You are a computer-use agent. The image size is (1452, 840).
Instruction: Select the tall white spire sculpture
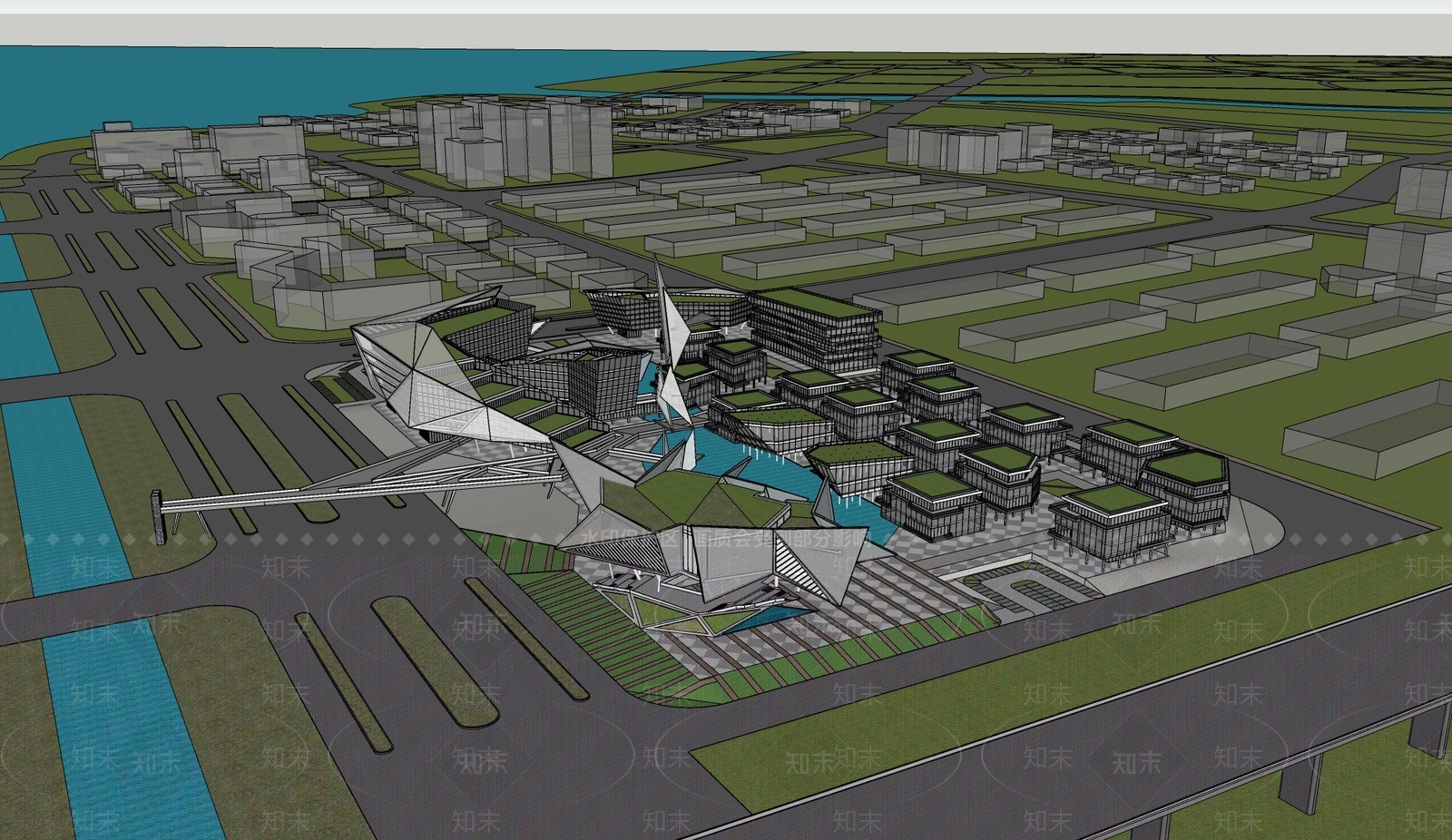(672, 341)
